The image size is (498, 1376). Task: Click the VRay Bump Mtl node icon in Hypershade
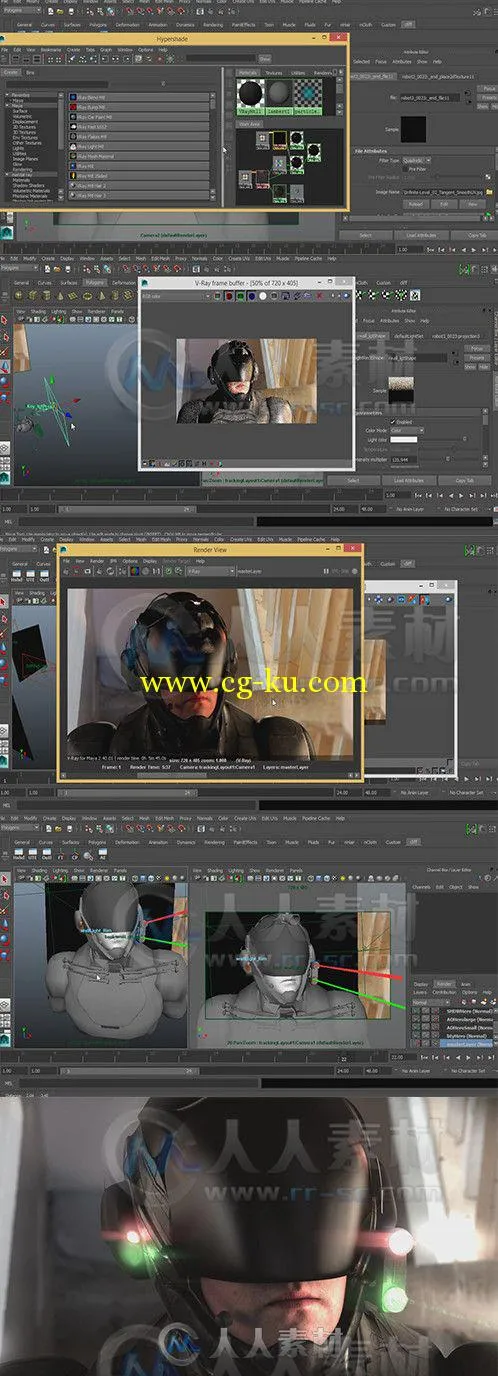73,107
